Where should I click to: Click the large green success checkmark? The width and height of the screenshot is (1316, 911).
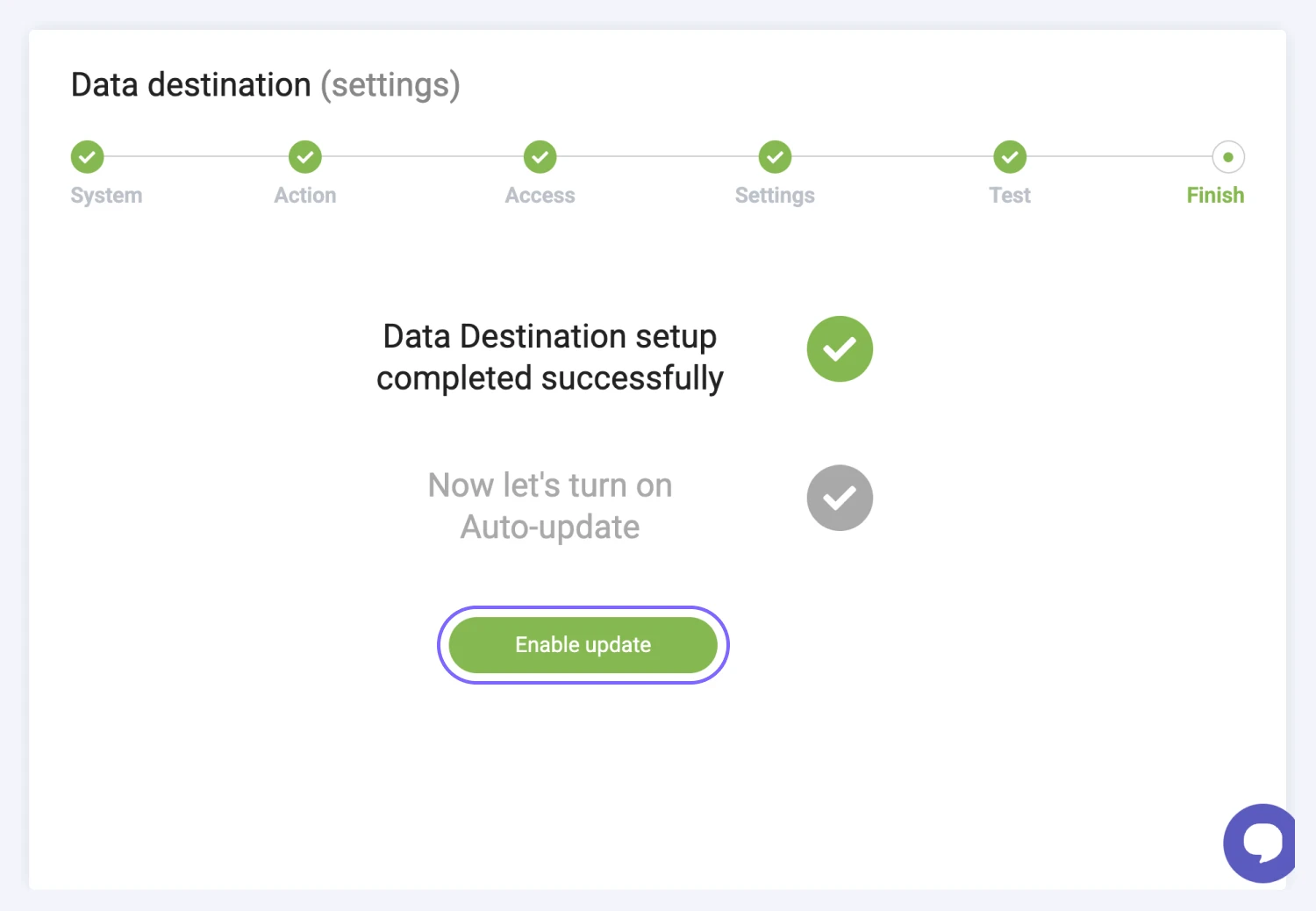tap(840, 349)
